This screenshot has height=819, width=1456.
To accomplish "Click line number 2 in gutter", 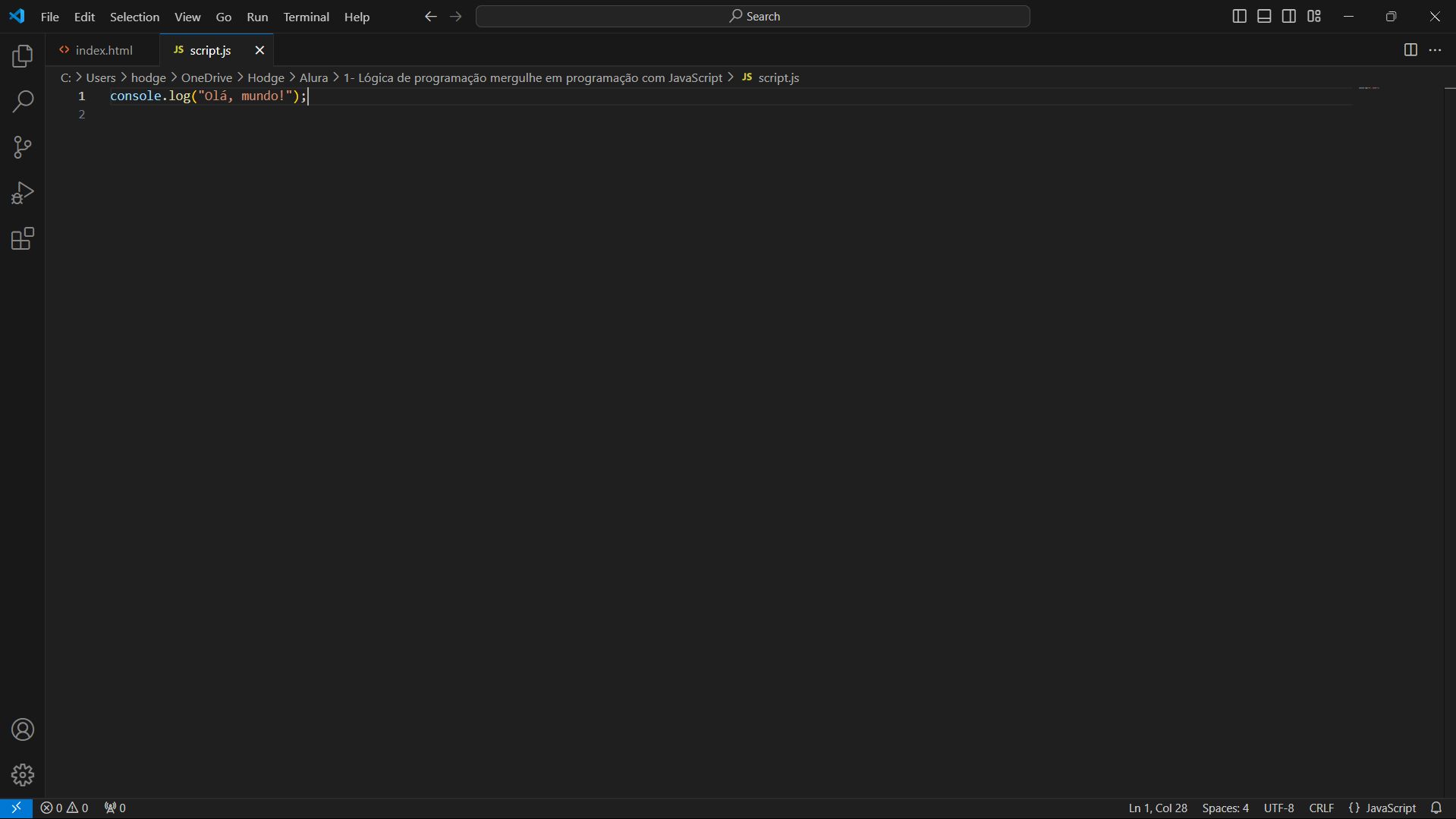I will point(82,115).
